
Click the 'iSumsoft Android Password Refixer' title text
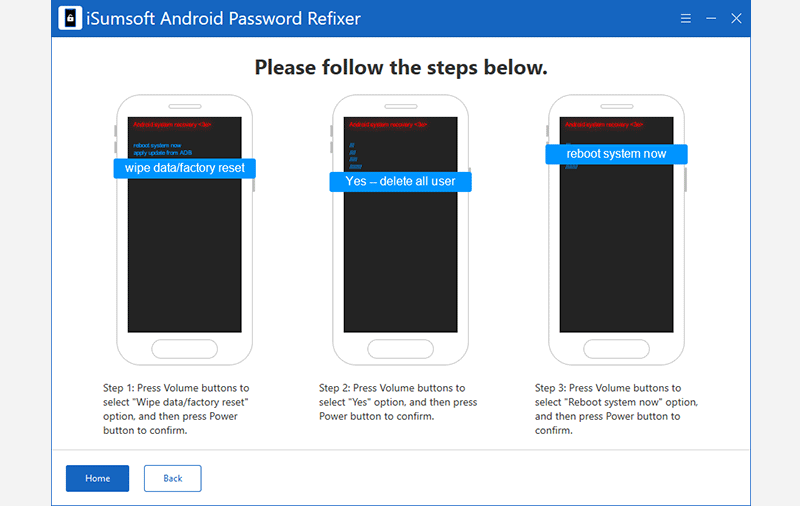coord(223,18)
